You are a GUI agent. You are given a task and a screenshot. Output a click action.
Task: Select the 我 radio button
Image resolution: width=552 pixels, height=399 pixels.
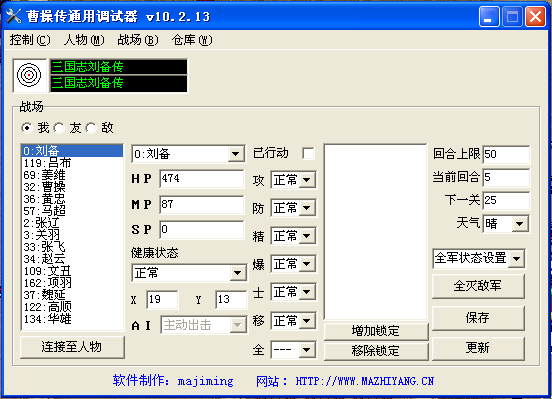click(26, 127)
